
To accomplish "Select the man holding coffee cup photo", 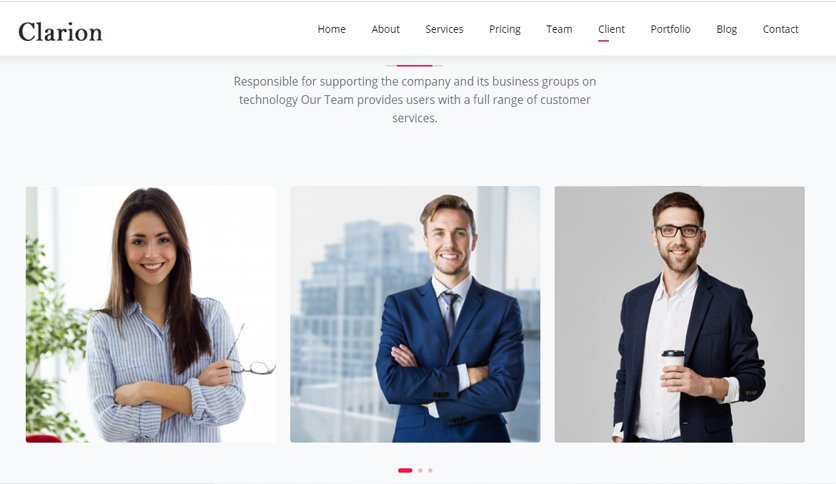I will tap(679, 314).
